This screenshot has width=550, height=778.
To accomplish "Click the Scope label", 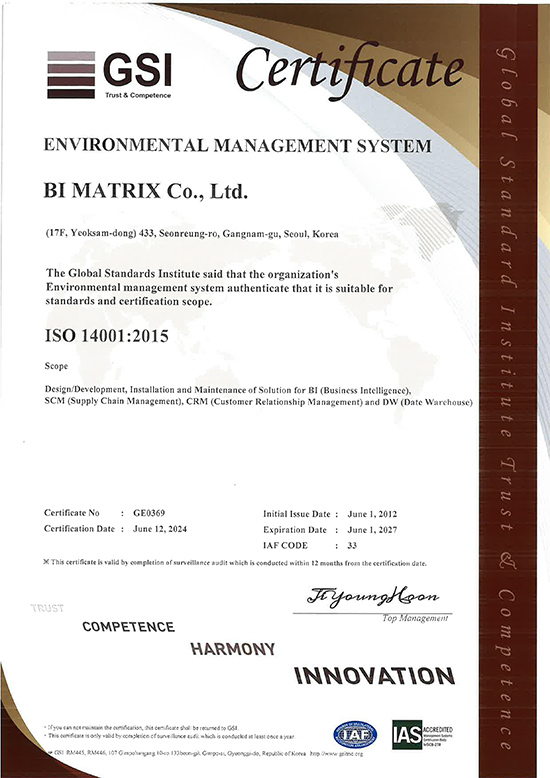I will coord(56,366).
